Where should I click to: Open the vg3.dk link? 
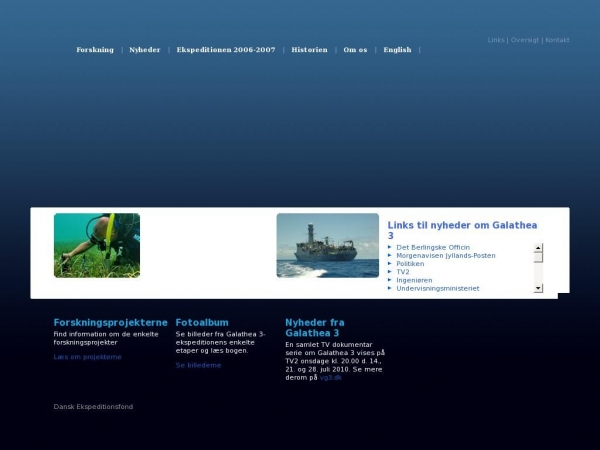click(331, 378)
